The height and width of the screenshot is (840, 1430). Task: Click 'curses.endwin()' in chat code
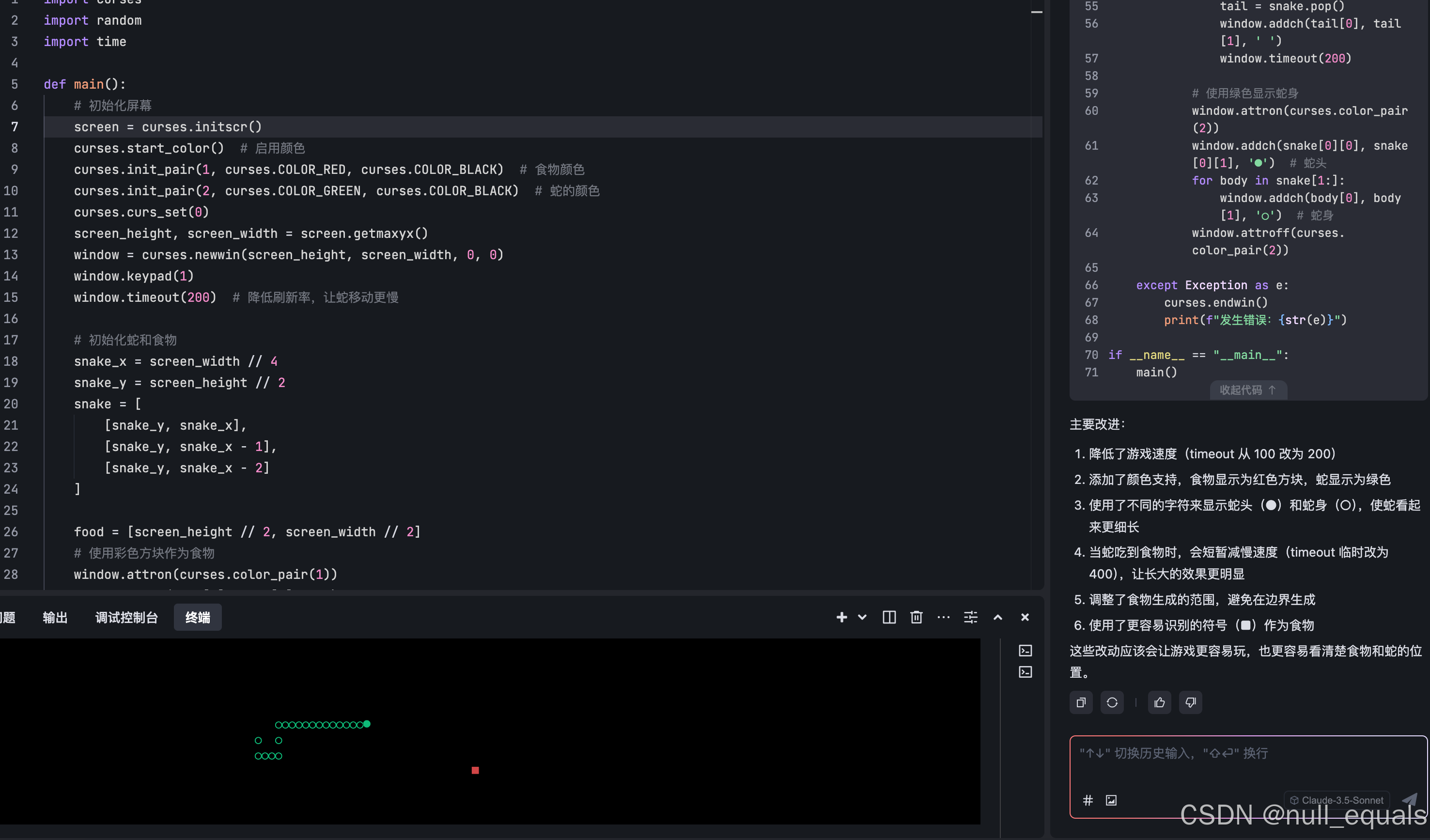coord(1215,302)
